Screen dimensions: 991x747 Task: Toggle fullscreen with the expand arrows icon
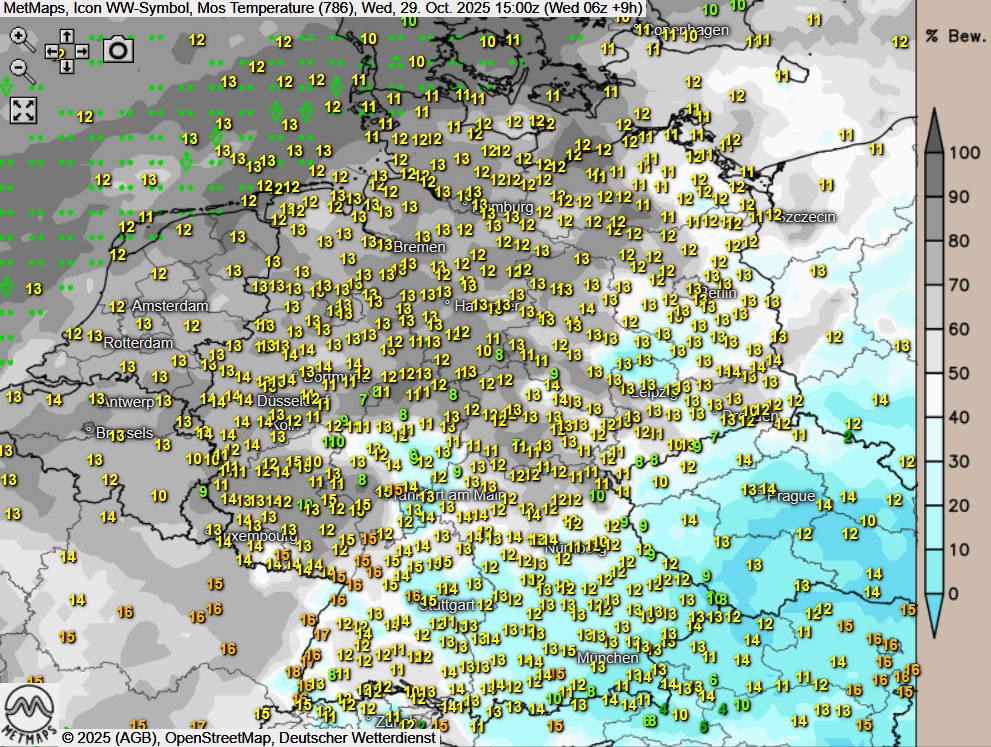23,110
